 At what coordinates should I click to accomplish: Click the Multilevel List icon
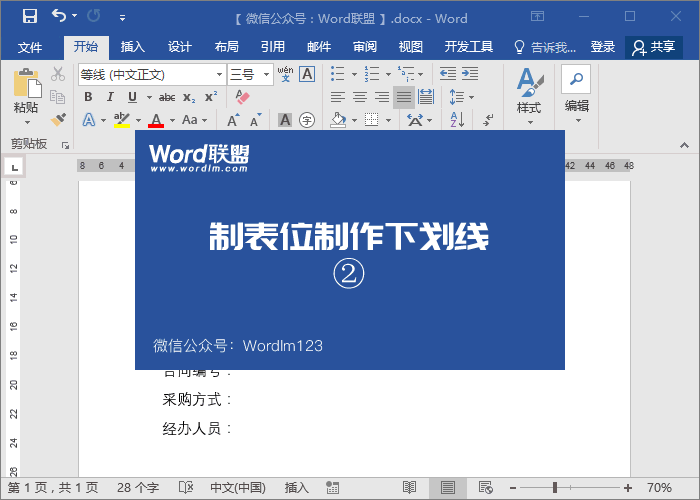(406, 74)
